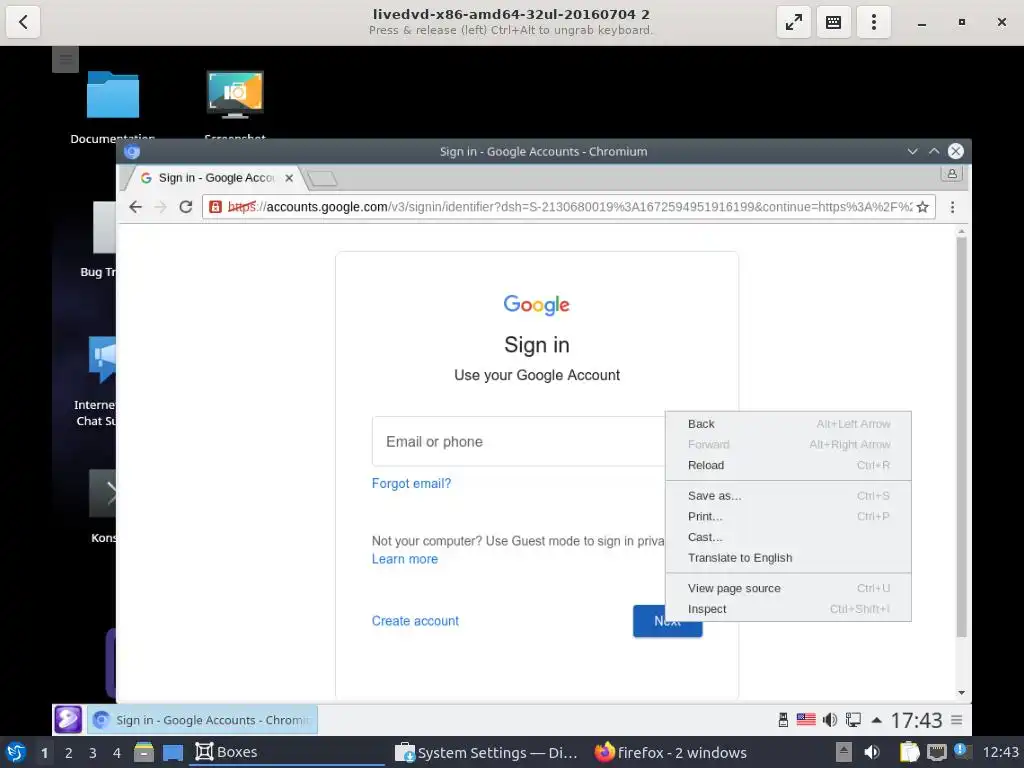Viewport: 1024px width, 768px height.
Task: Switch to System Settings in taskbar
Action: (x=487, y=753)
